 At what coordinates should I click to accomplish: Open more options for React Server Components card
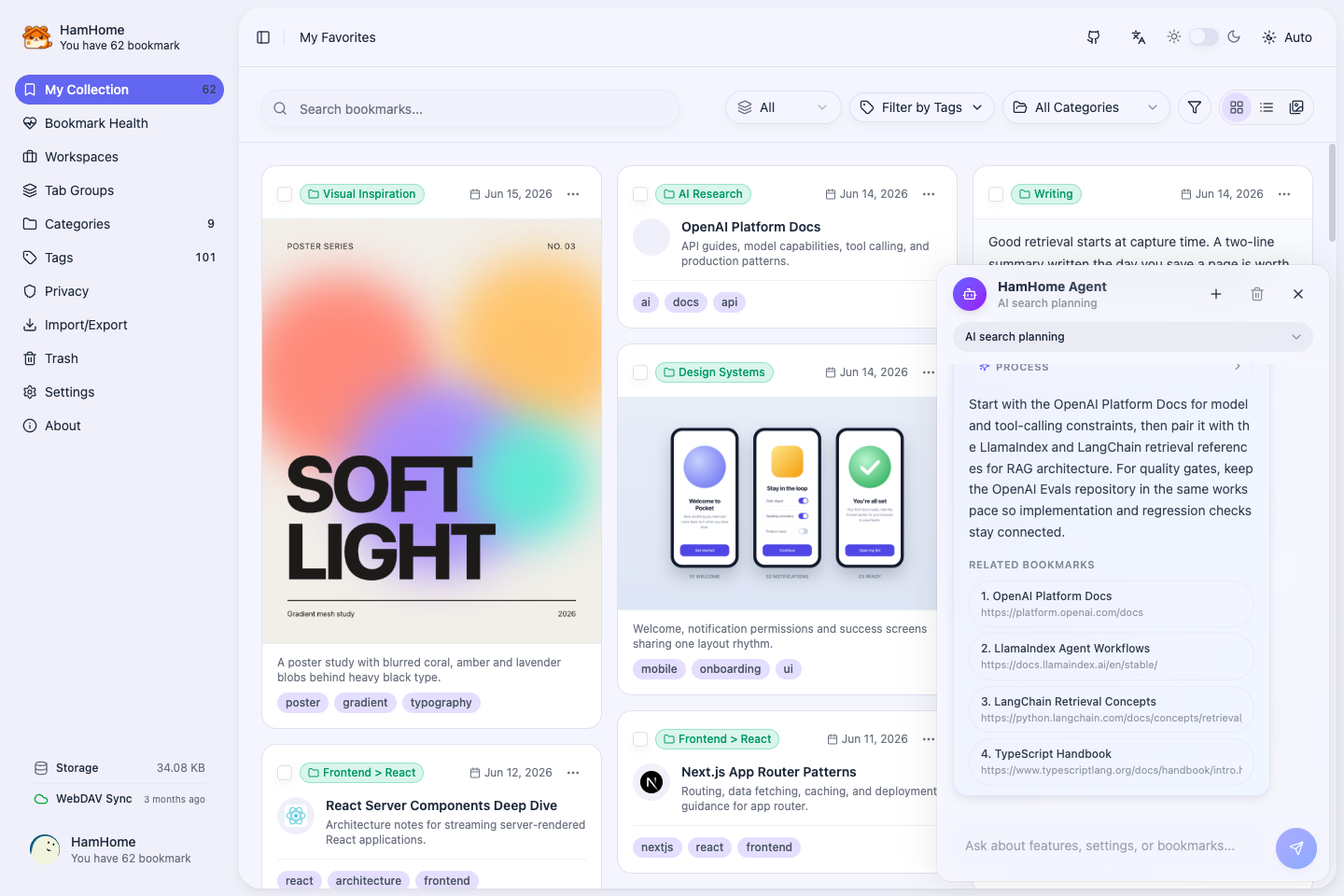tap(573, 773)
